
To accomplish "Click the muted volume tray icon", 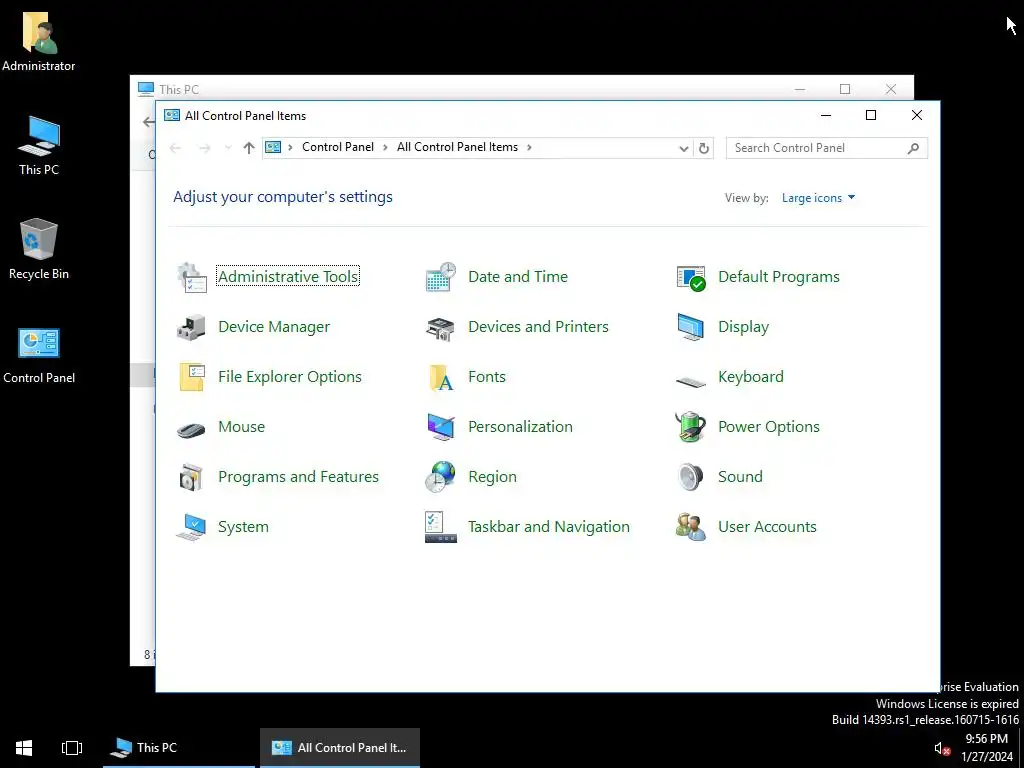I will pos(942,748).
